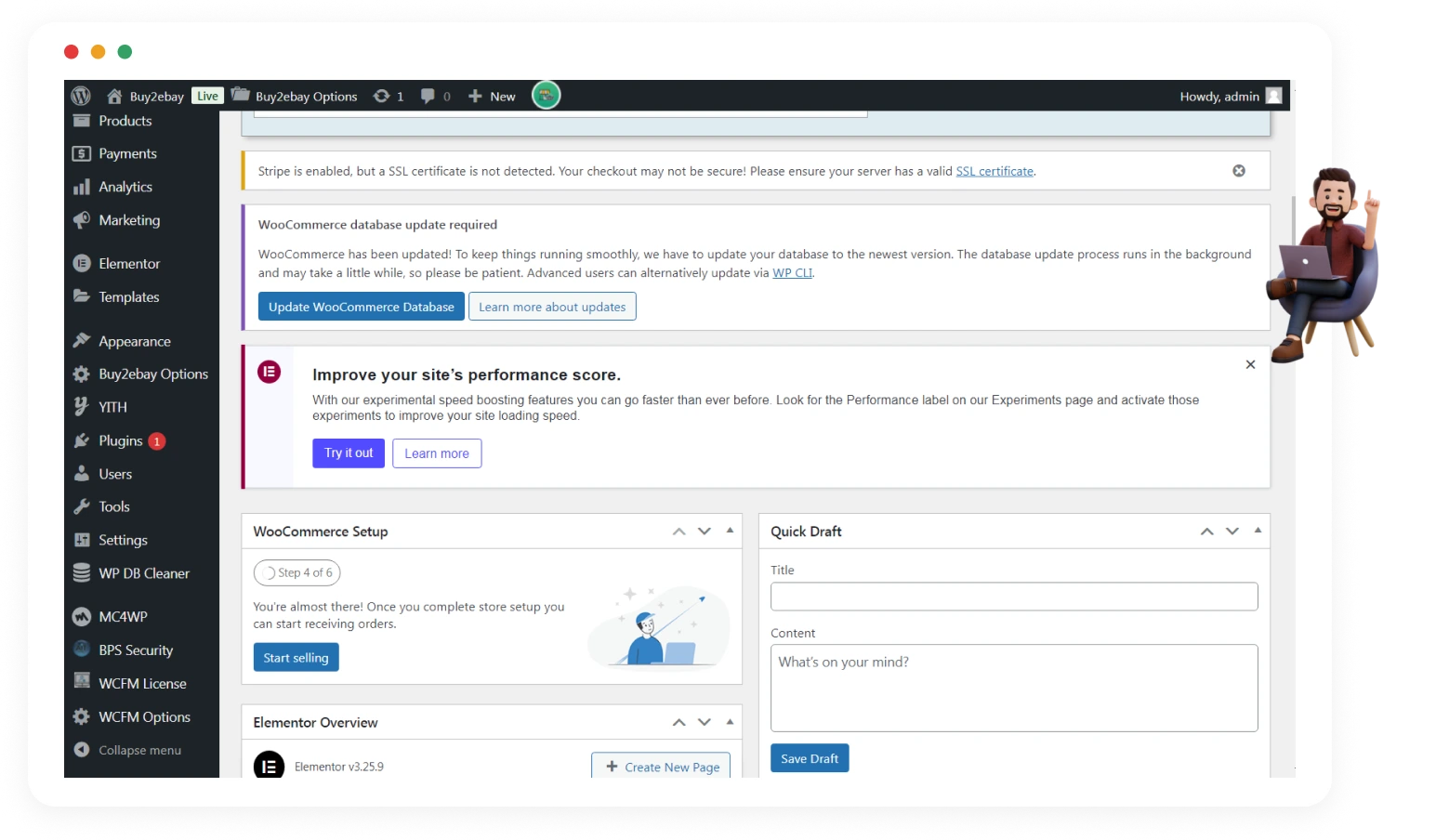This screenshot has height=840, width=1449.
Task: Click the Marketing megaphone icon
Action: [82, 220]
